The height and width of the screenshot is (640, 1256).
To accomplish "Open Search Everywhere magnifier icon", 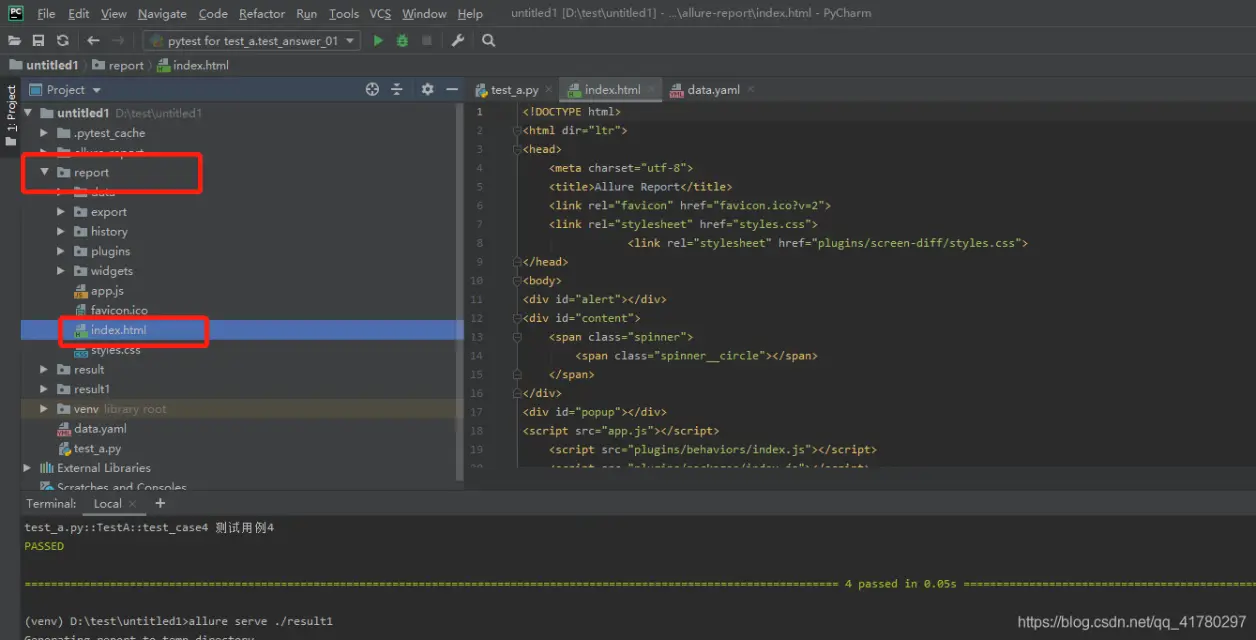I will (x=488, y=40).
